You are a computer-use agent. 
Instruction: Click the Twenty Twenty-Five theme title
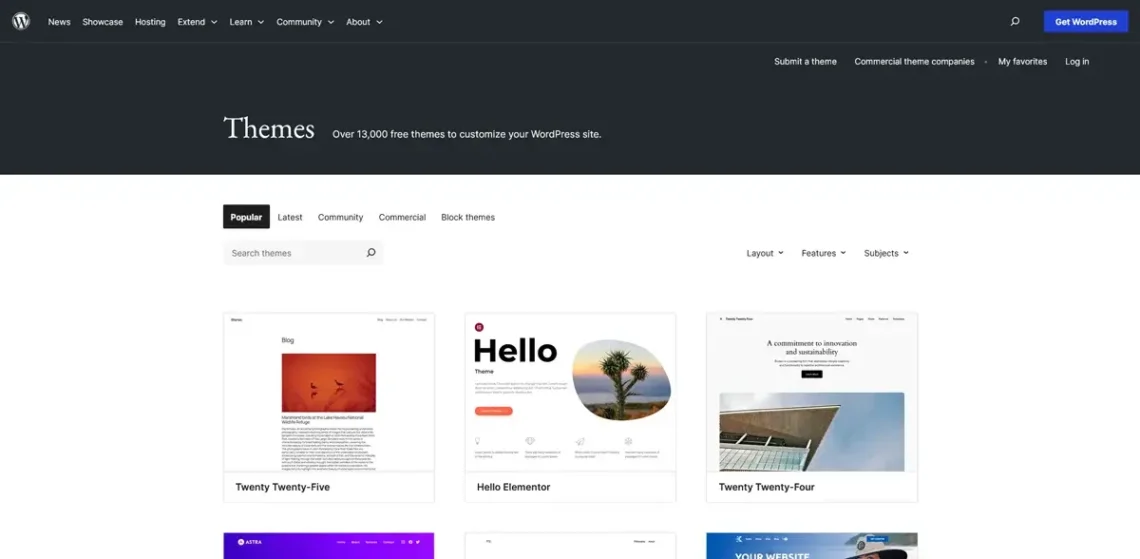283,487
